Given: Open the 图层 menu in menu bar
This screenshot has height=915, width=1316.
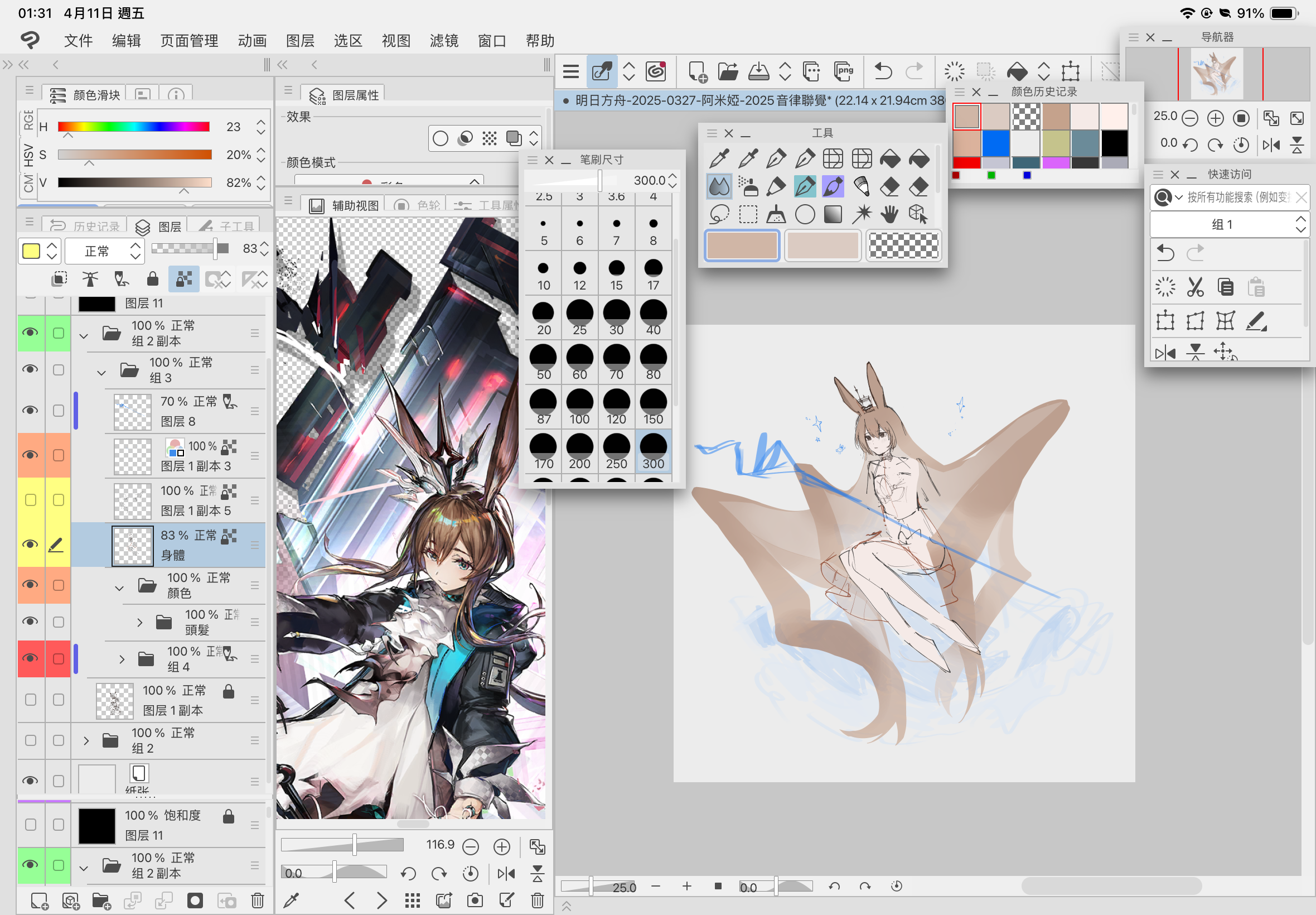Looking at the screenshot, I should click(300, 41).
